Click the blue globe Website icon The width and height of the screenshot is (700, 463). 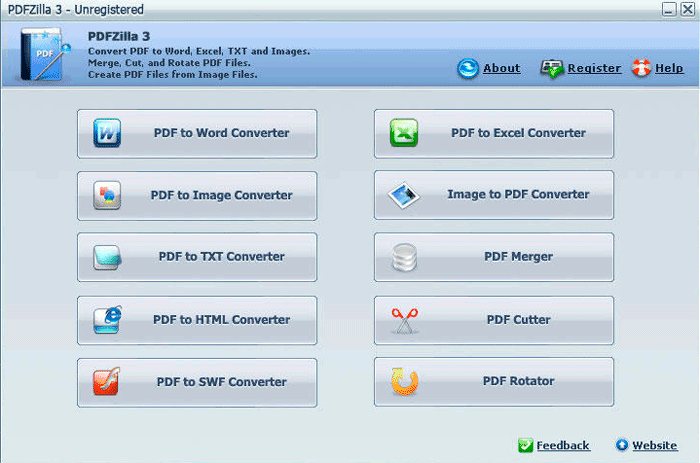[622, 445]
